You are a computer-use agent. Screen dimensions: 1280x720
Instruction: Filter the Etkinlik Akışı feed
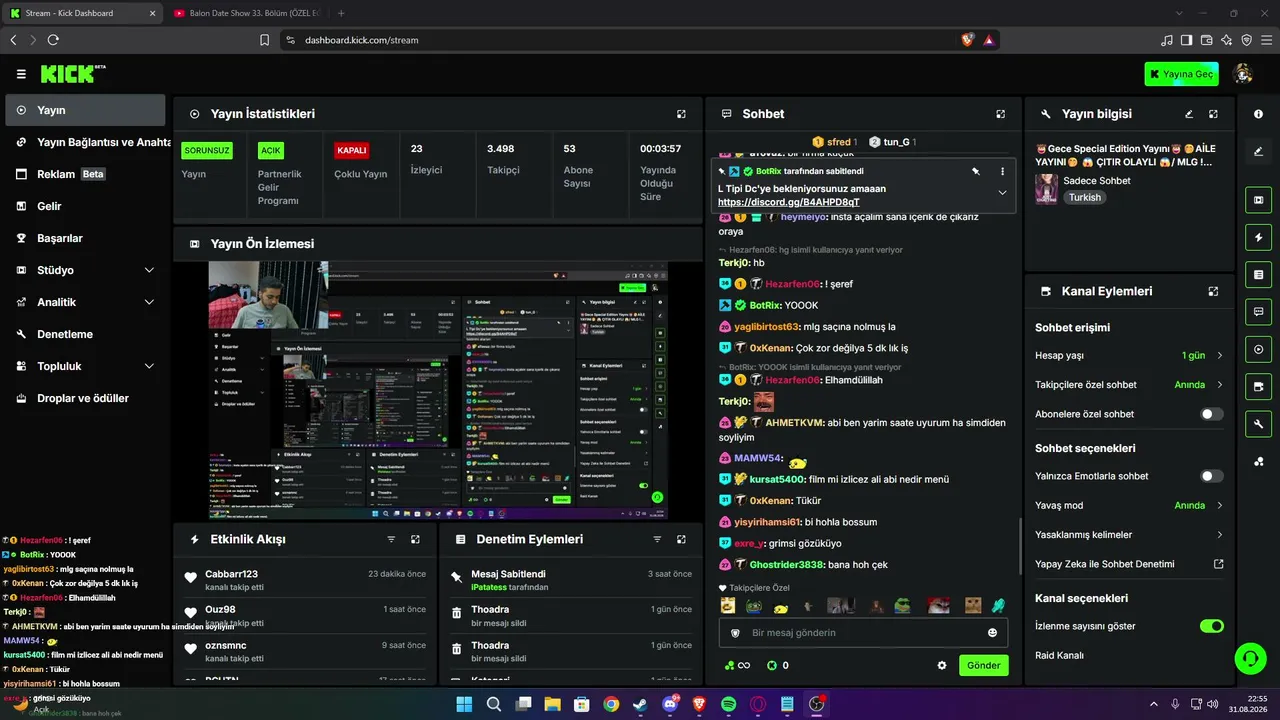pos(391,539)
